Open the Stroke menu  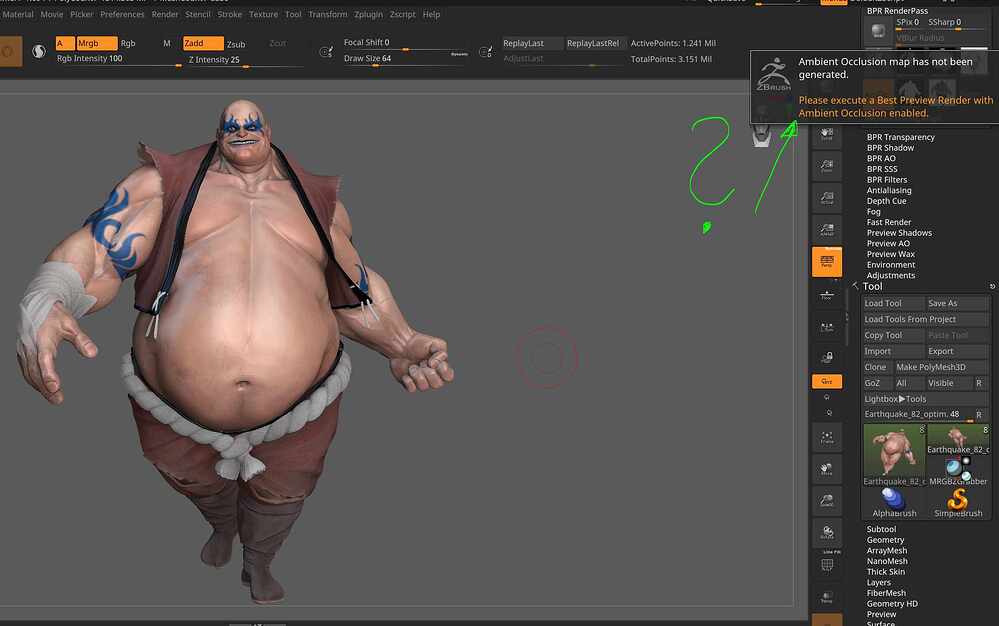click(x=229, y=14)
